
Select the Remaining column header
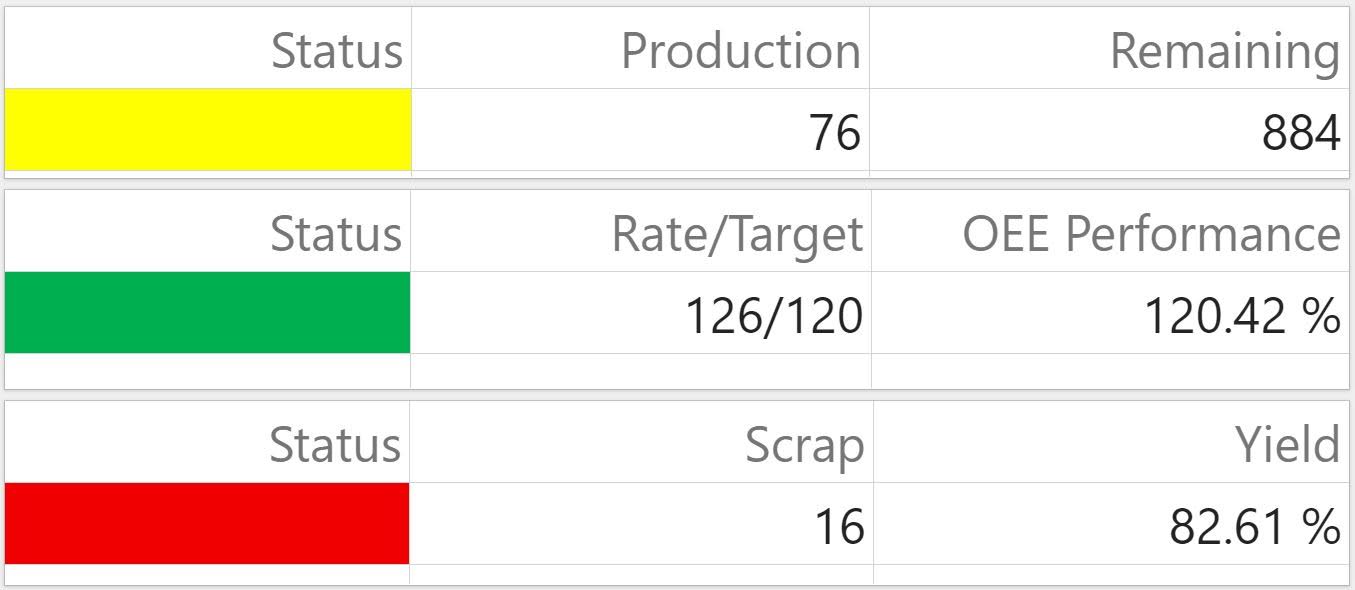1224,50
